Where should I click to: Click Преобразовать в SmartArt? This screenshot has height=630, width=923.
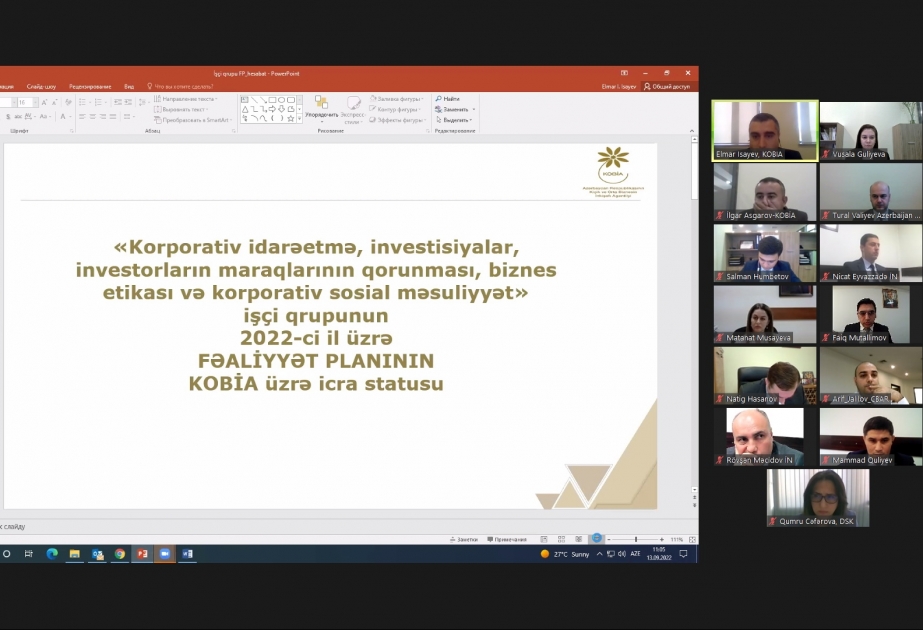(x=193, y=120)
